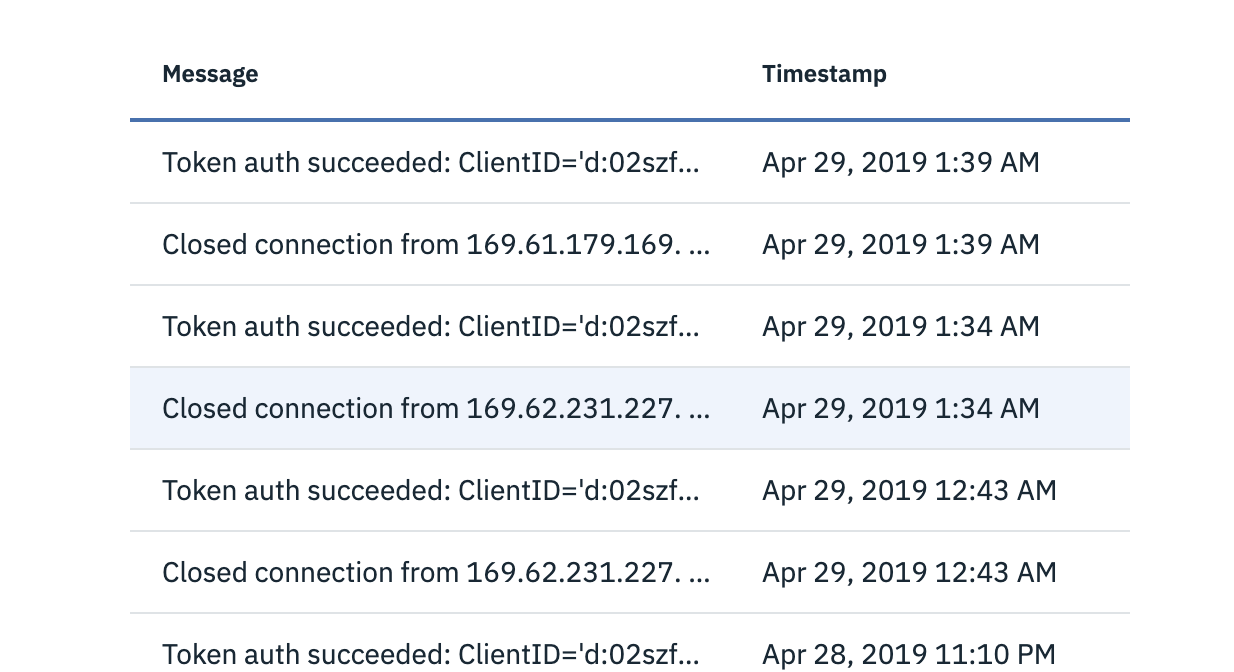Click the timestamp on the highlighted row
The height and width of the screenshot is (672, 1234).
(x=900, y=408)
